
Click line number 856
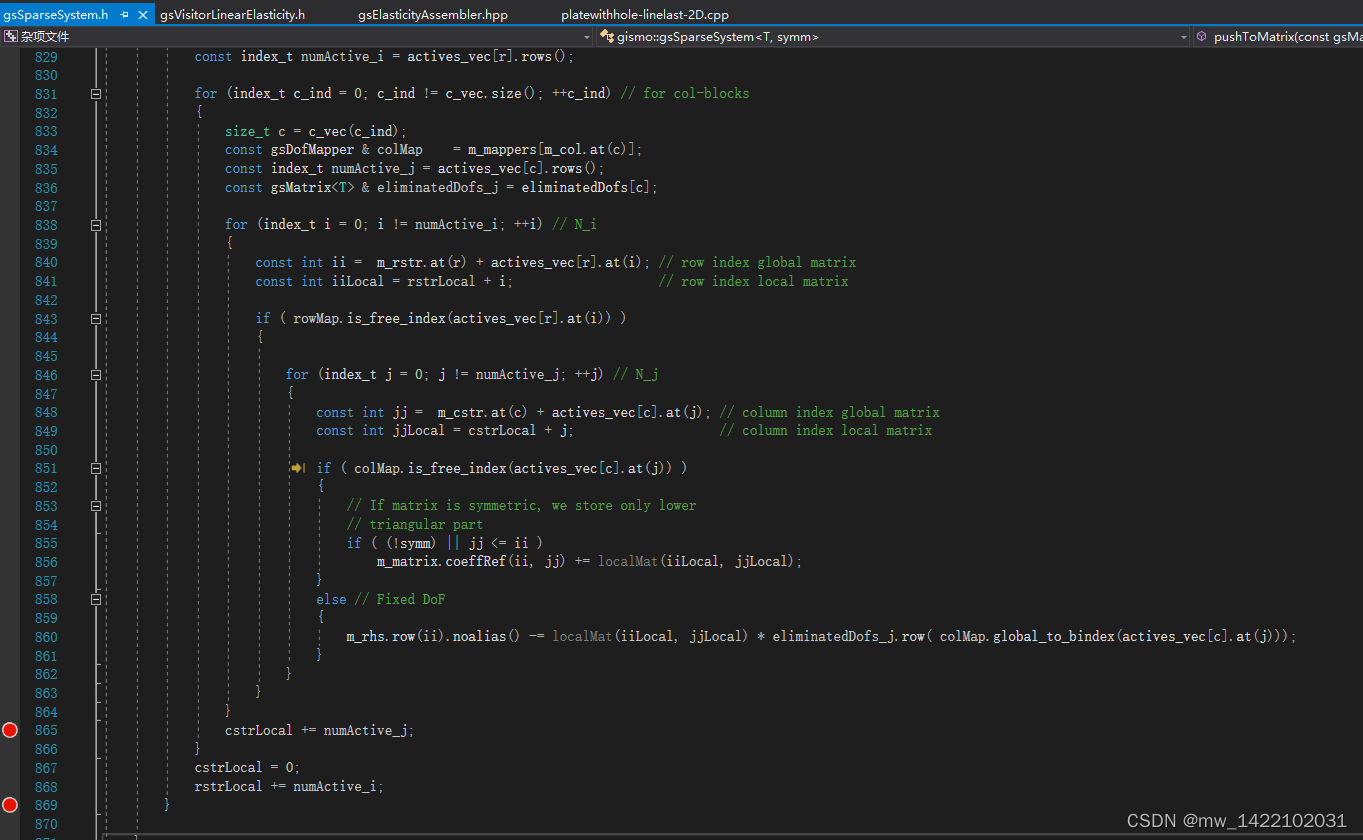coord(46,562)
